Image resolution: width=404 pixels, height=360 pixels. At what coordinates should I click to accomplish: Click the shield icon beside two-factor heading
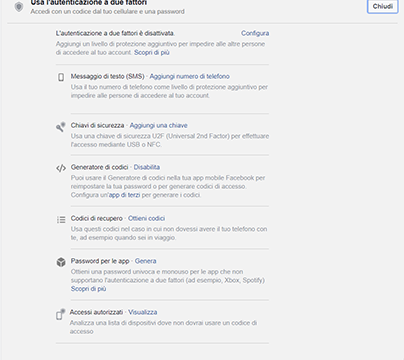19,7
